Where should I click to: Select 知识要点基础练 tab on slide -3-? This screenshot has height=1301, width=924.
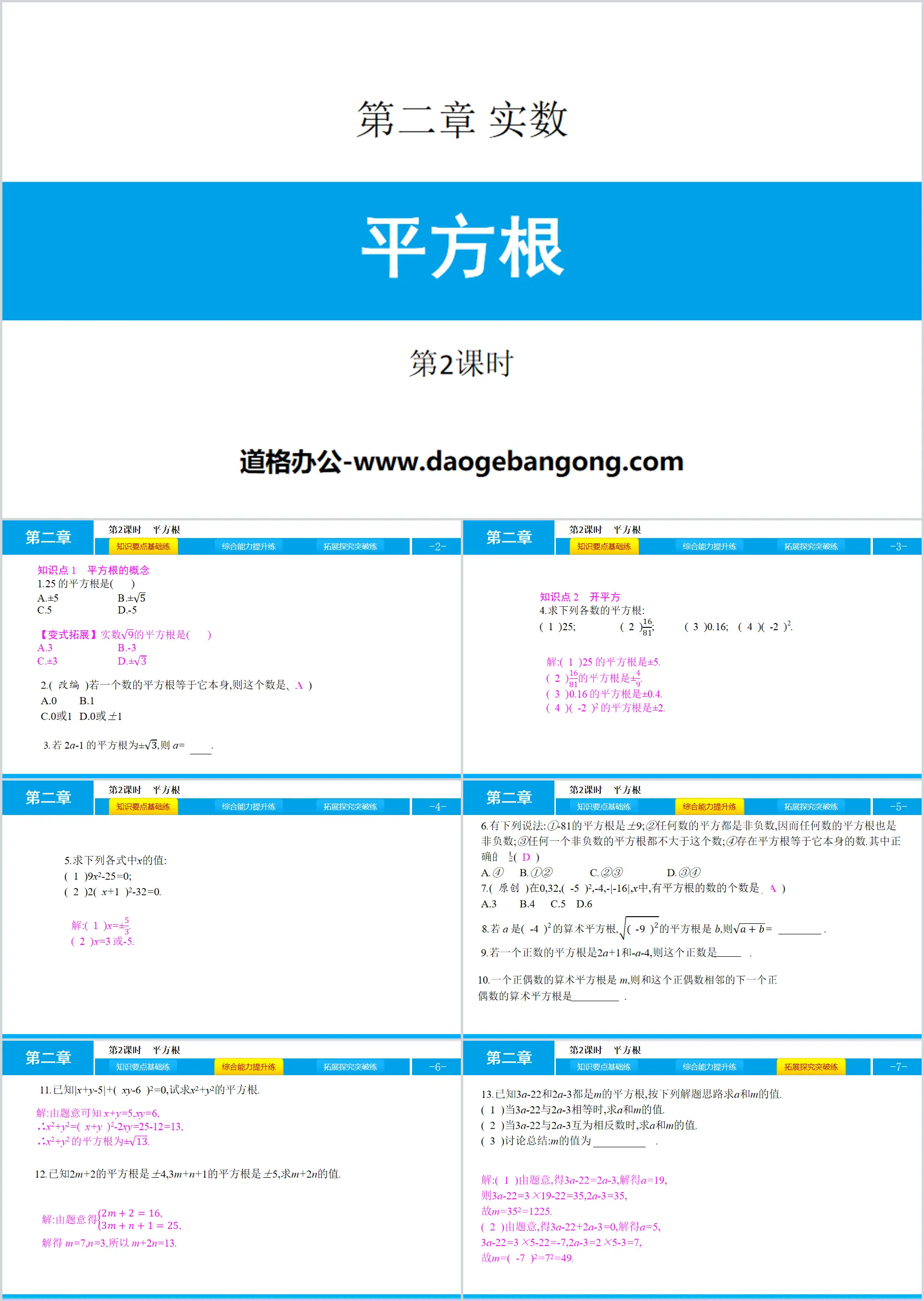[x=604, y=547]
